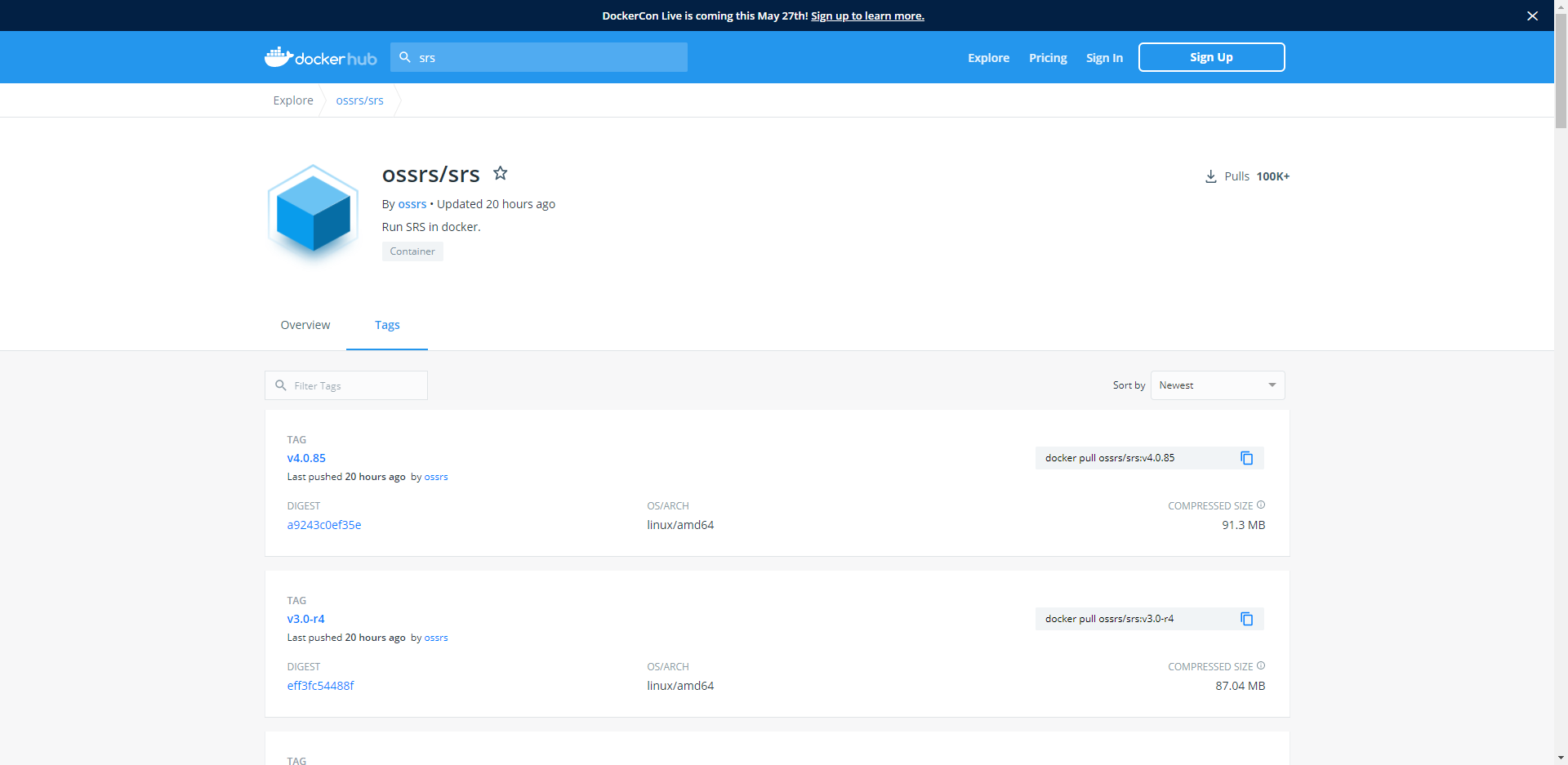Viewport: 1568px width, 765px height.
Task: Open the digest a9243c0ef35e link
Action: pyautogui.click(x=324, y=525)
